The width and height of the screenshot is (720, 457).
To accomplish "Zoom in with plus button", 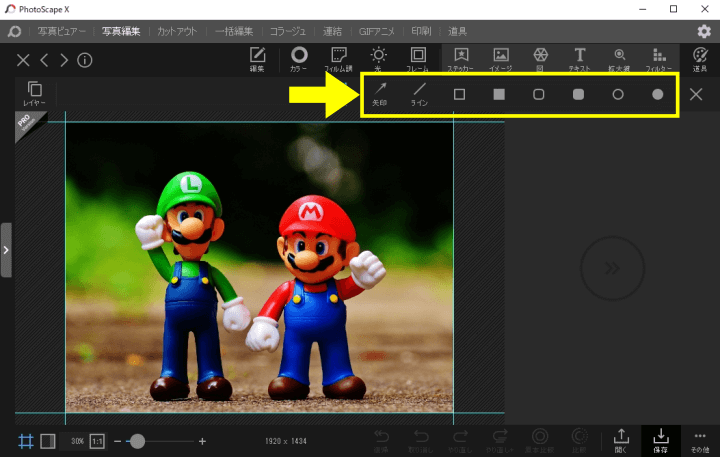I will tap(202, 441).
